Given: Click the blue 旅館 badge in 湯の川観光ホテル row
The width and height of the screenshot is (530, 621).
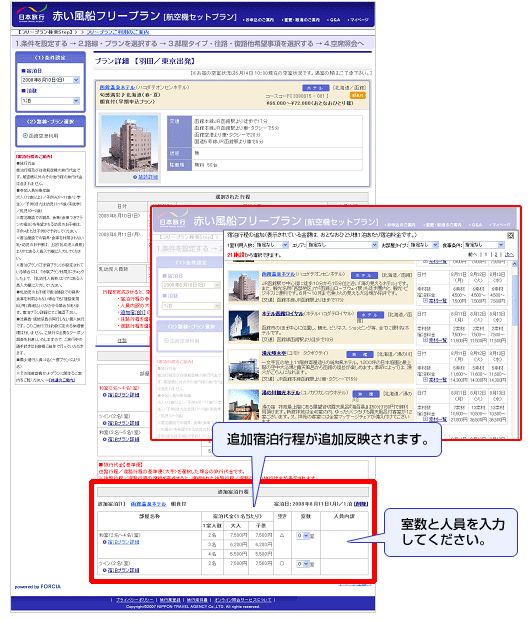Looking at the screenshot, I should [x=366, y=394].
